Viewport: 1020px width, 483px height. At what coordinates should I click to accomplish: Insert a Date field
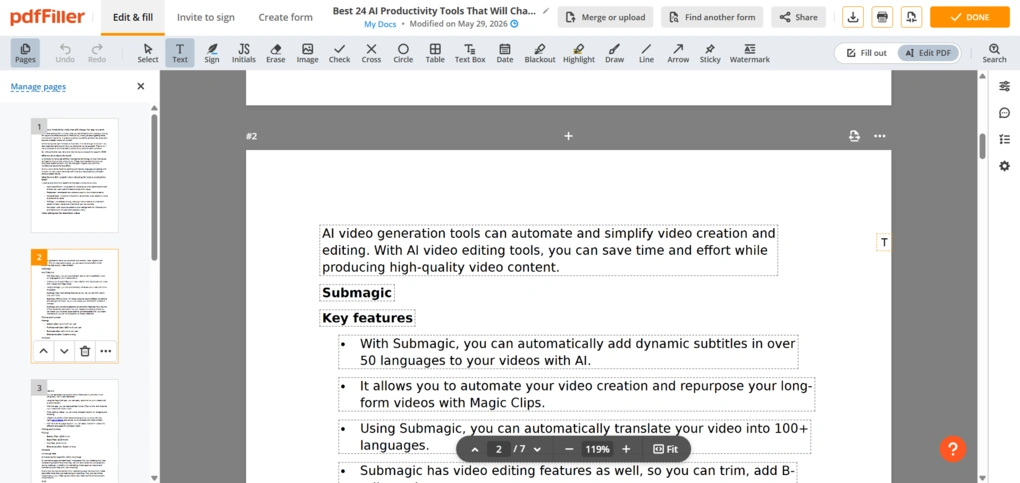pos(505,53)
